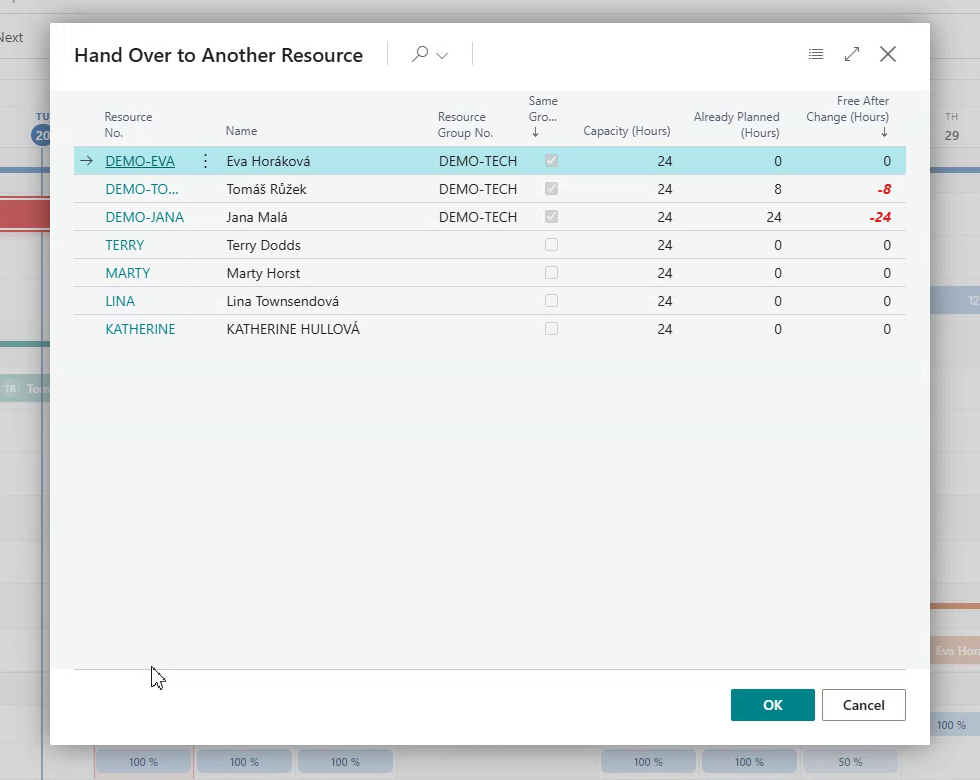The image size is (980, 780).
Task: Click the 50 % capacity bar in background planner
Action: (x=850, y=762)
